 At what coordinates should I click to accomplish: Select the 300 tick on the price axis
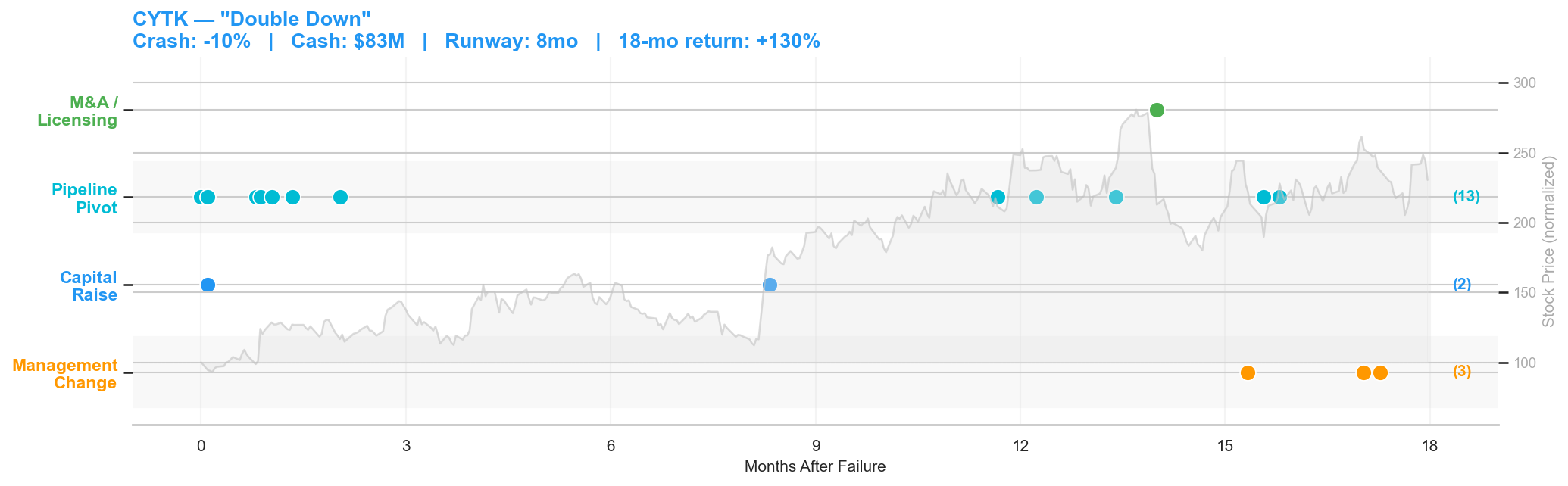[1524, 83]
